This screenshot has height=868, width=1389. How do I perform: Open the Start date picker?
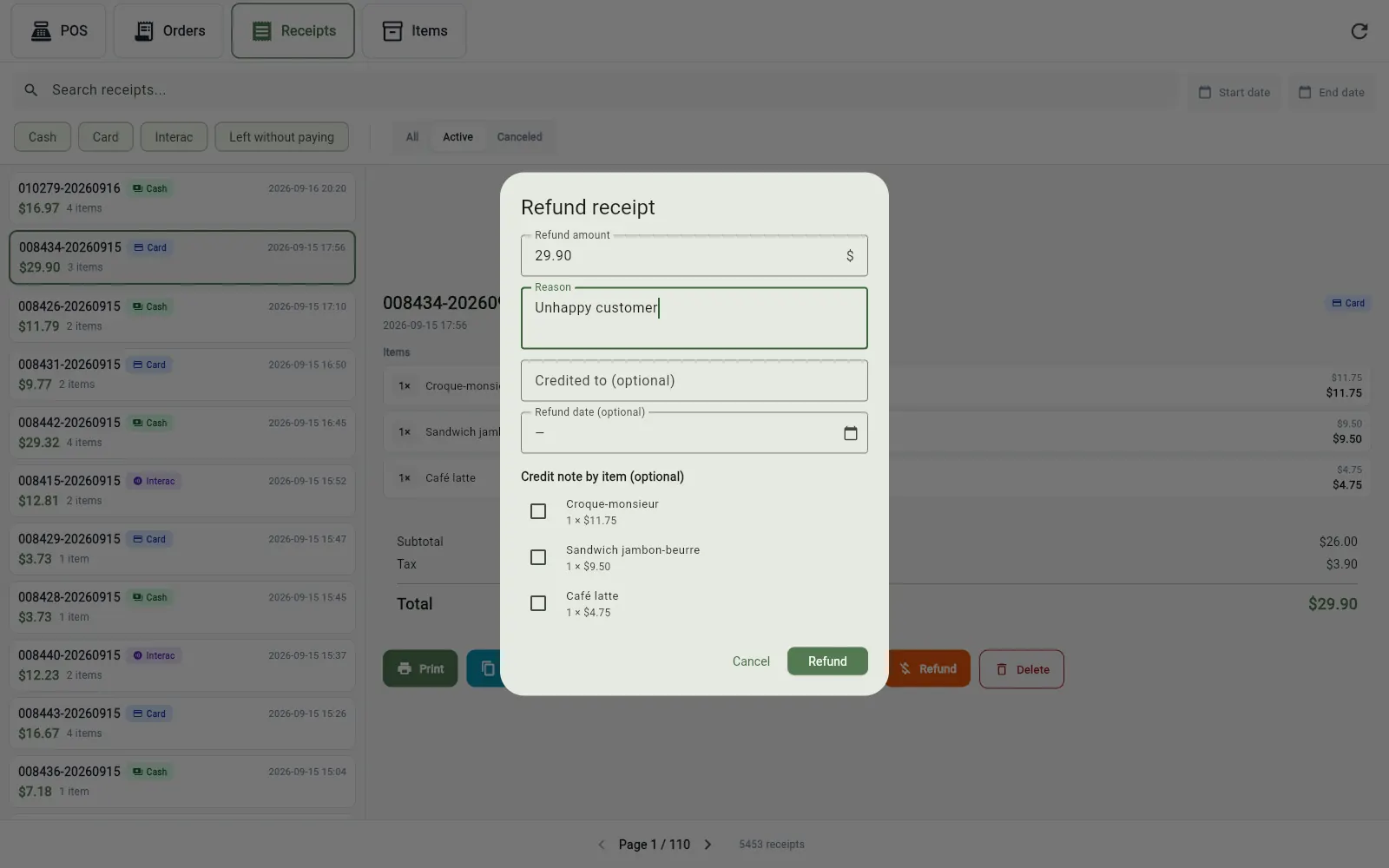tap(1234, 93)
